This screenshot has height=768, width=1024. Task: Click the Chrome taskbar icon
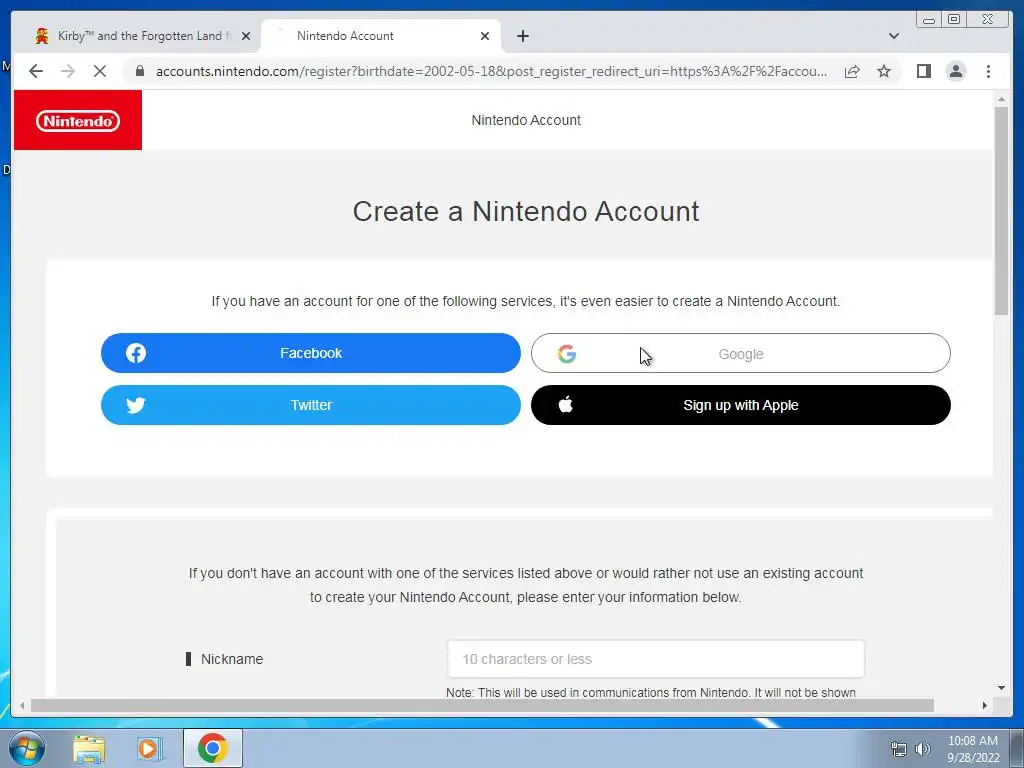[x=213, y=748]
